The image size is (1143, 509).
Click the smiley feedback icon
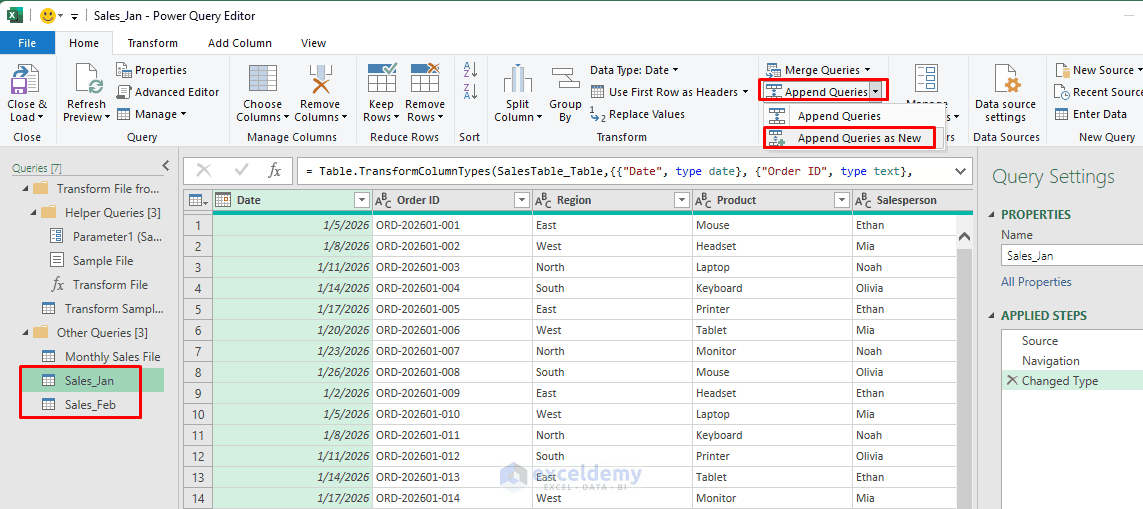[x=48, y=16]
